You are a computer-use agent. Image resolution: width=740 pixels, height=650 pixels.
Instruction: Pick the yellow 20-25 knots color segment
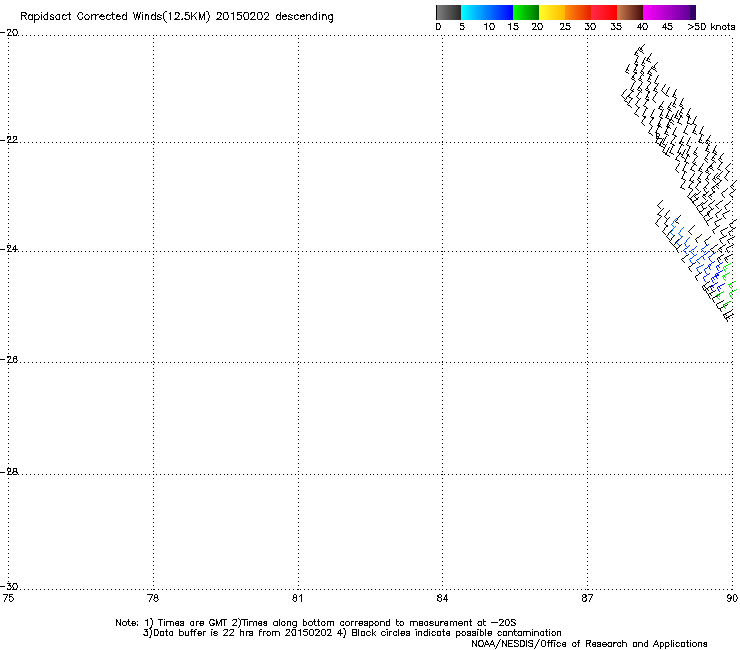[552, 12]
